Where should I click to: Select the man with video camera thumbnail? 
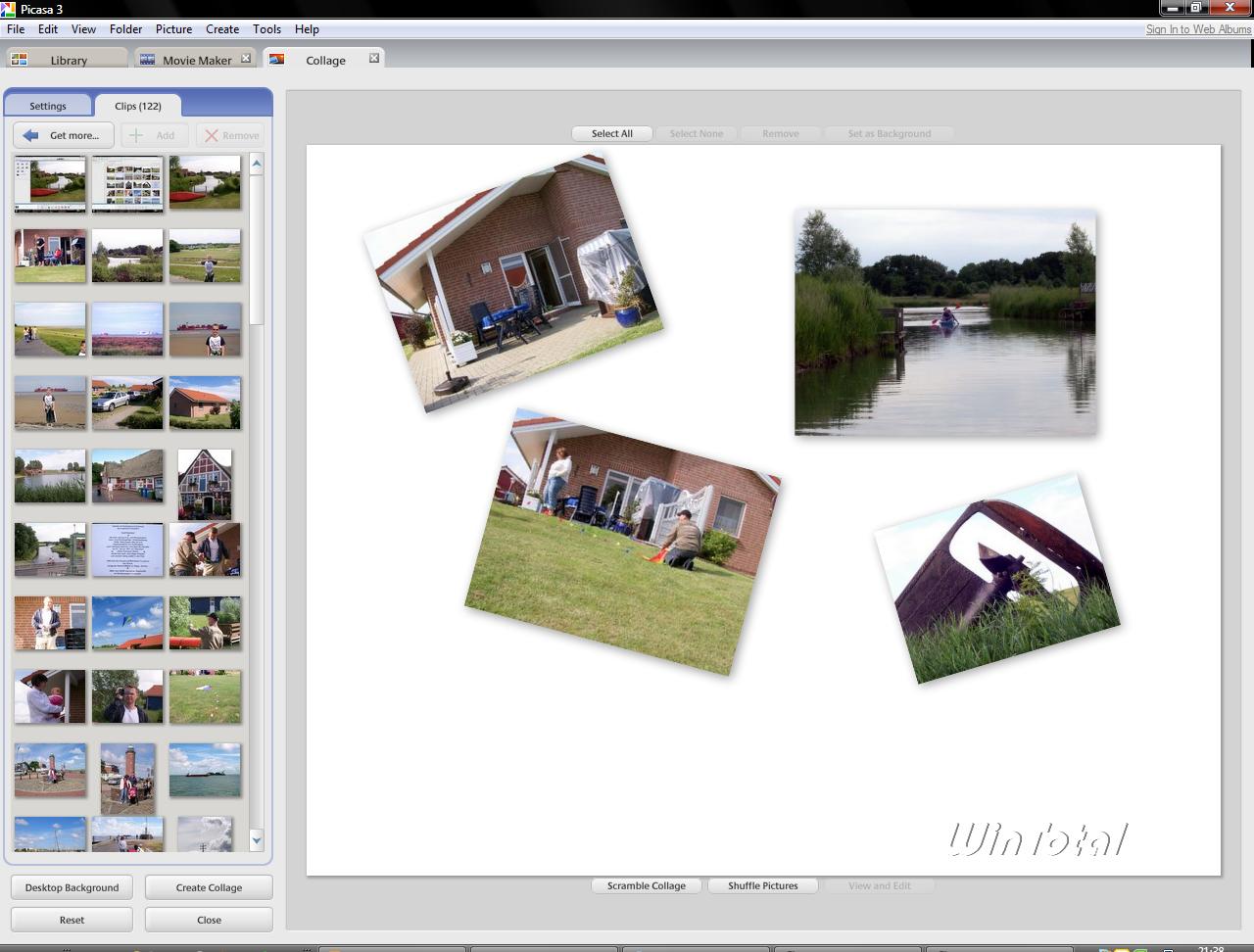[127, 696]
